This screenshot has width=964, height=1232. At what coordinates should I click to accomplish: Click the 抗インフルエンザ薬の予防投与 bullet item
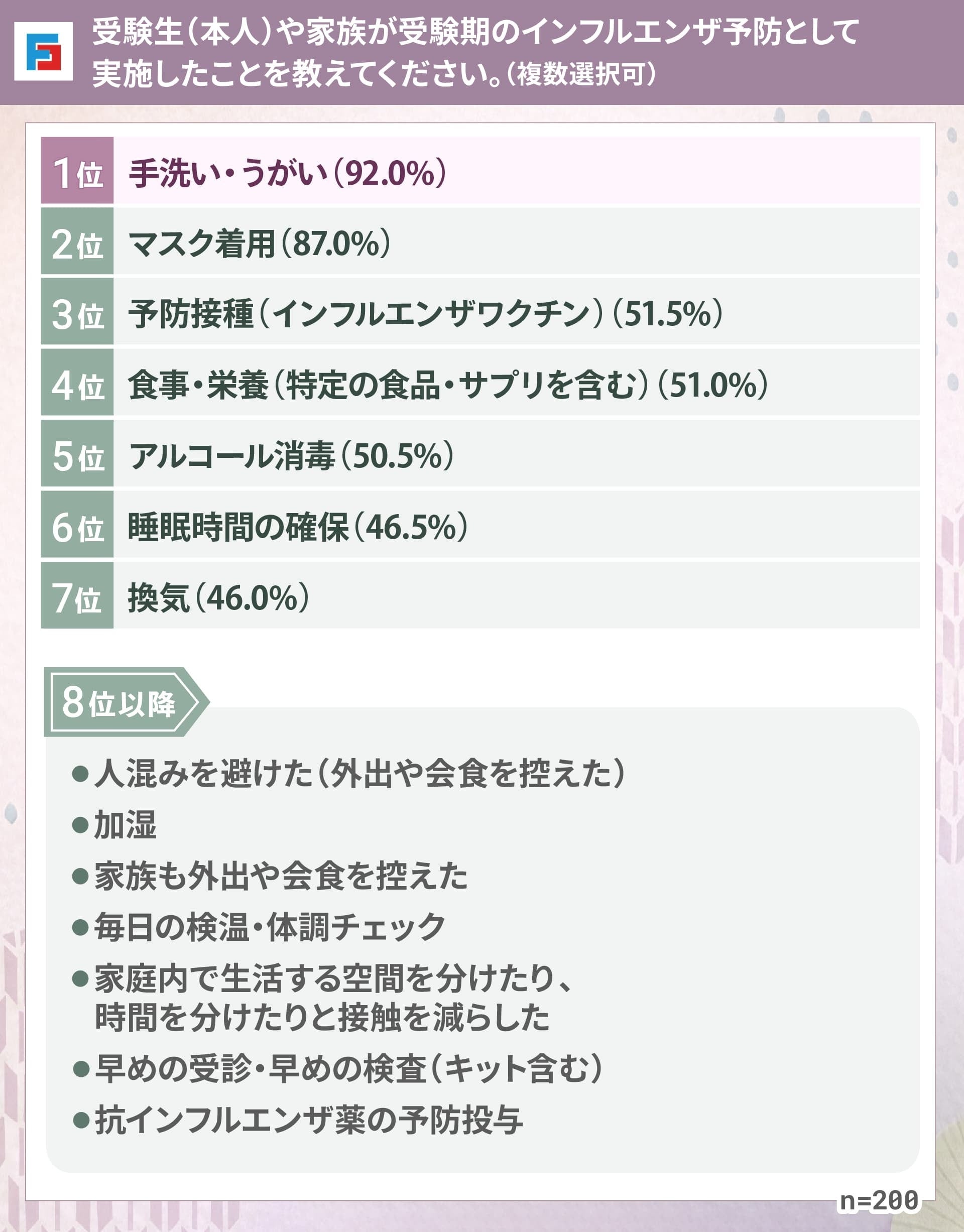pyautogui.click(x=297, y=1120)
